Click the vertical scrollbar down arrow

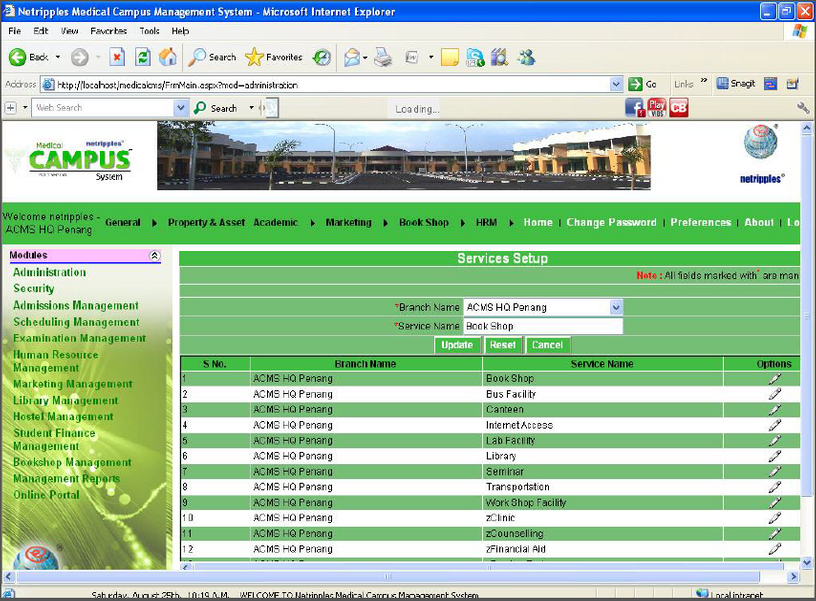(x=807, y=562)
